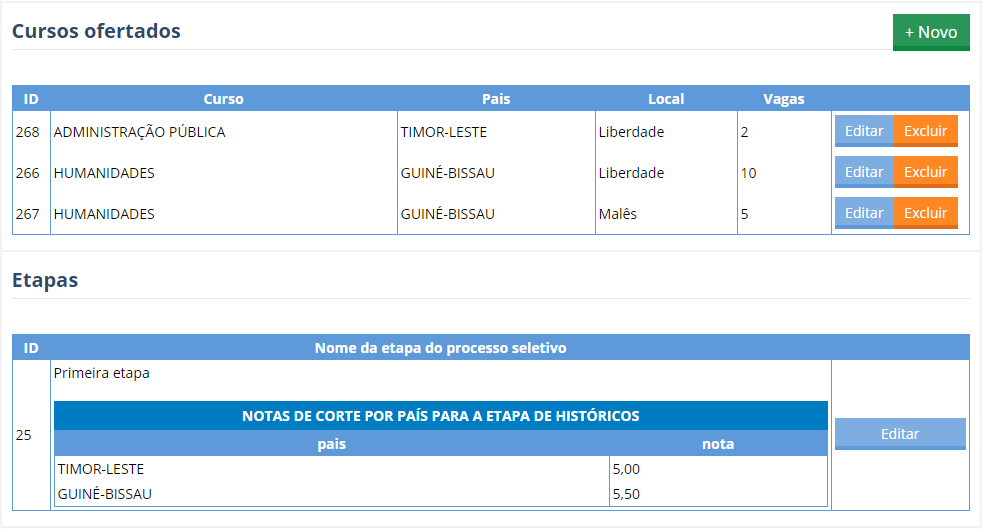Edit the Administração Pública course row
Screen dimensions: 982x529
tap(863, 131)
